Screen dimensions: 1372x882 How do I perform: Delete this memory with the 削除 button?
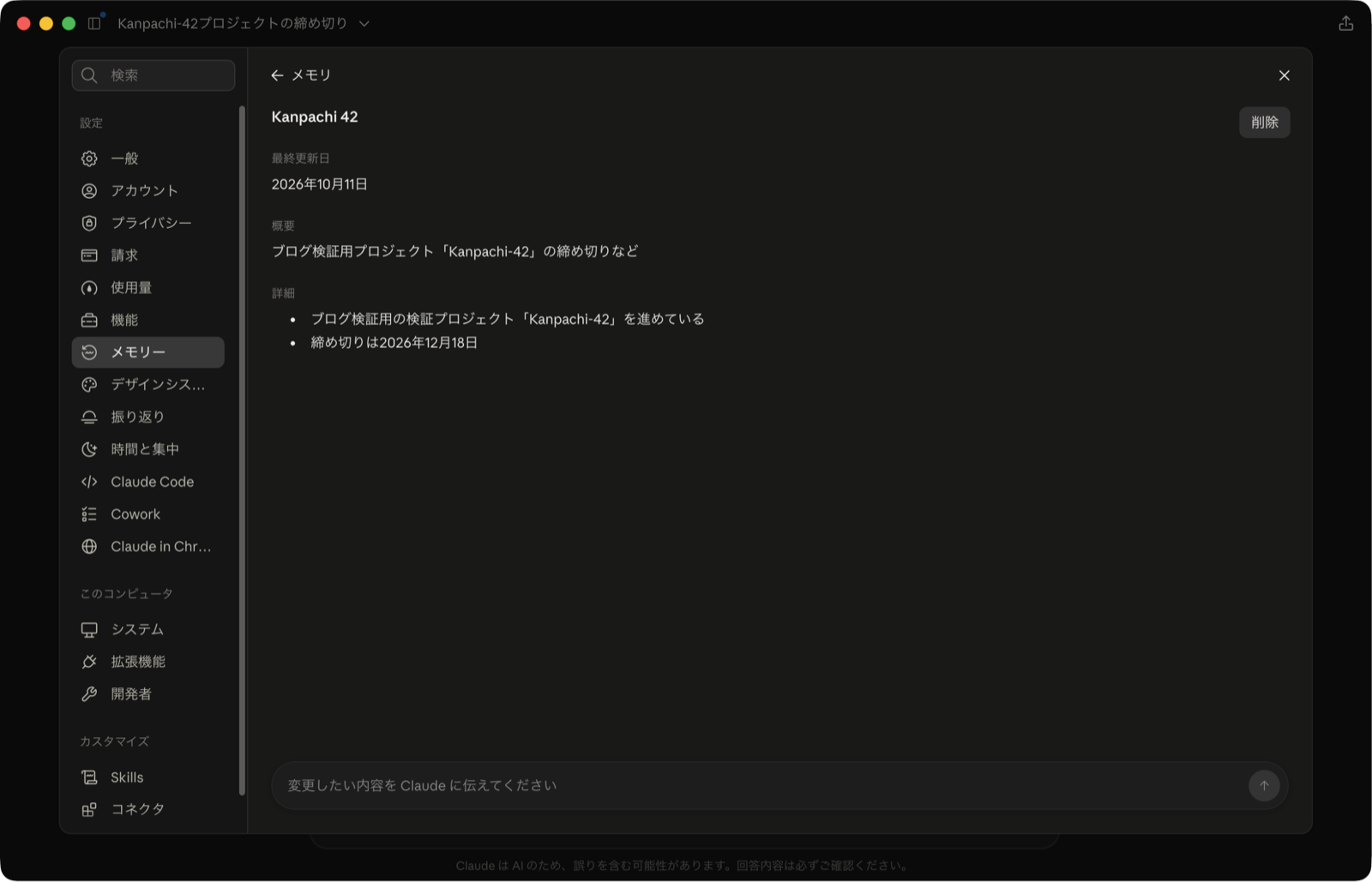click(1264, 122)
